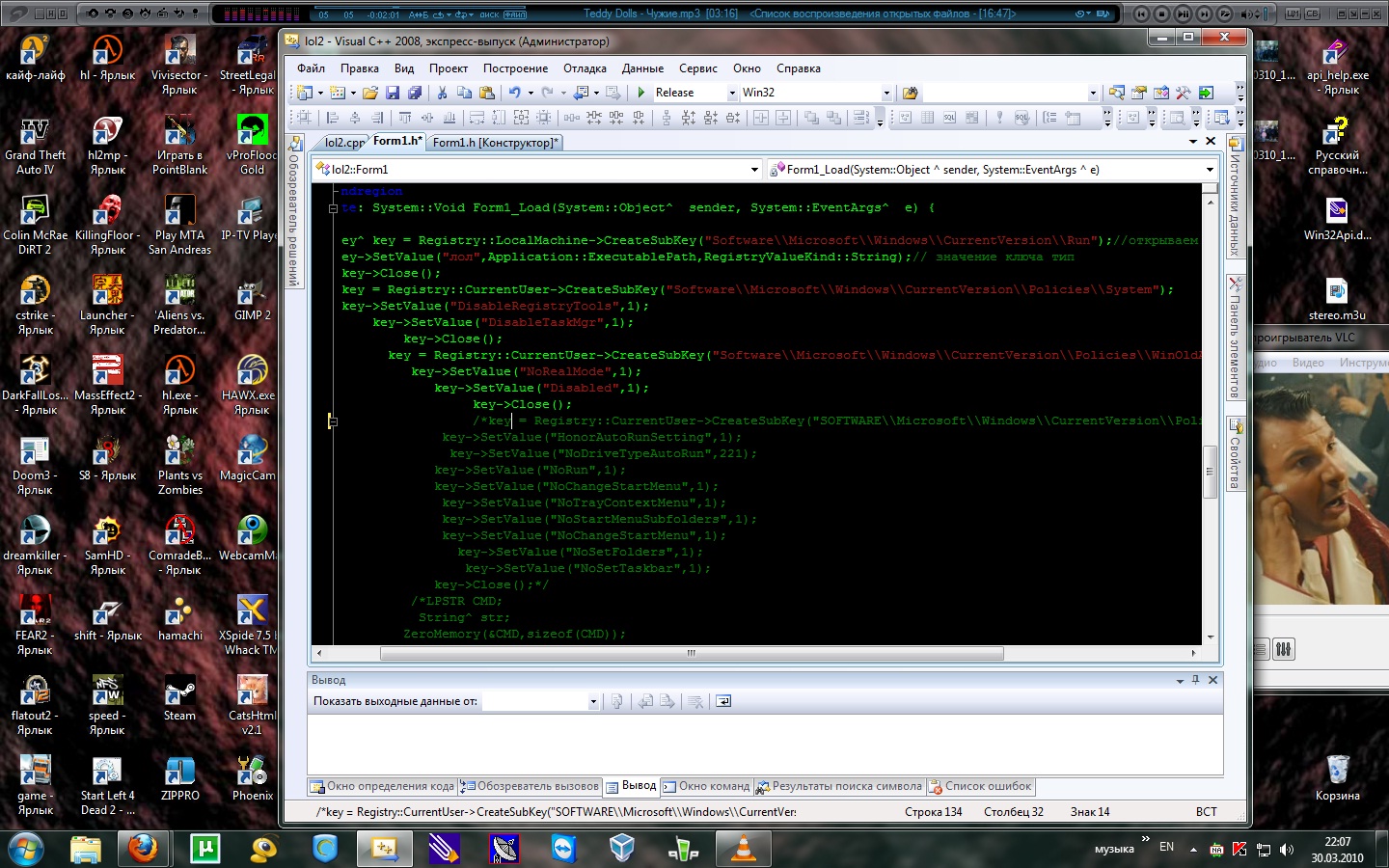Open the 'Показать выходные данные от' dropdown
The image size is (1389, 868).
[x=593, y=702]
